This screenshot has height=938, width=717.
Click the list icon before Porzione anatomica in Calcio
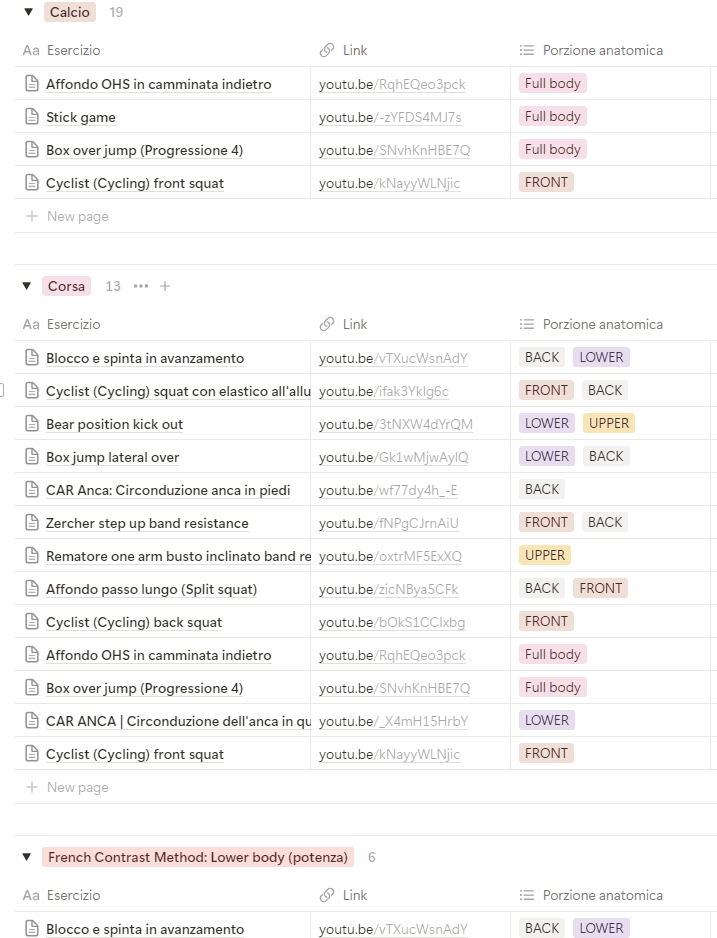coord(527,50)
